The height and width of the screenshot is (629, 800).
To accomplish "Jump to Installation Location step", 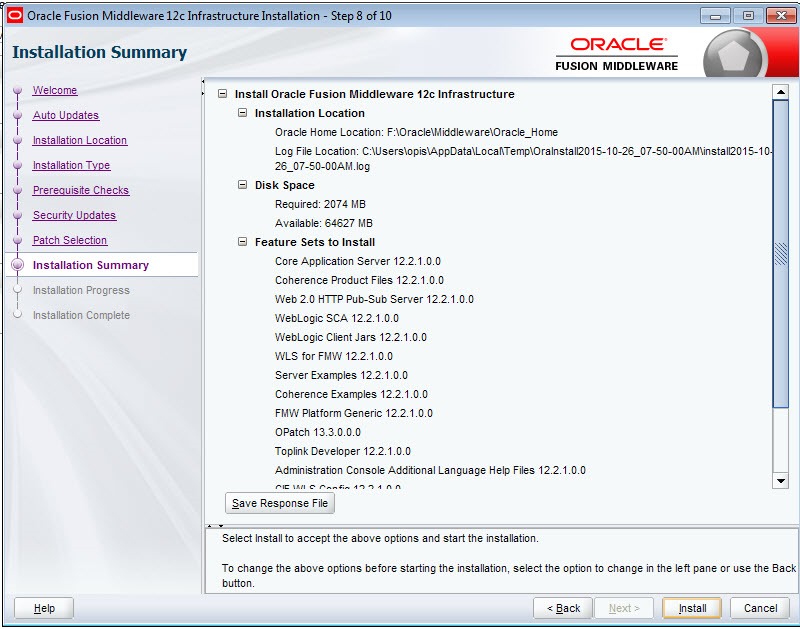I will tap(80, 140).
